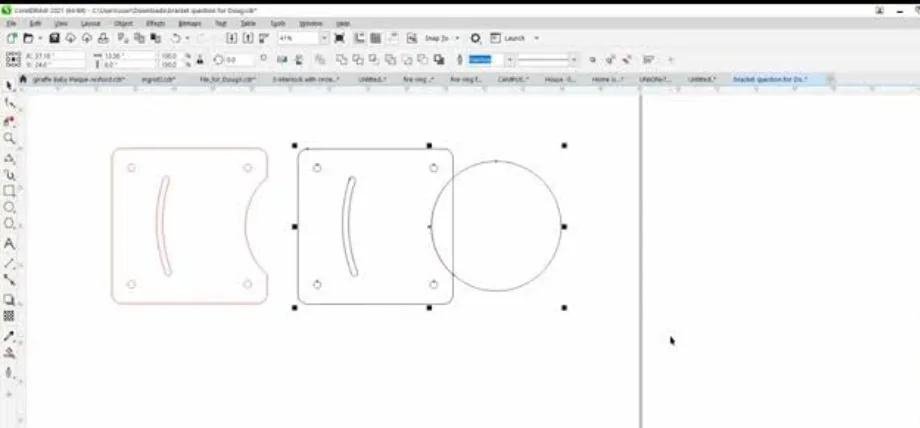The image size is (920, 428).
Task: Toggle the lock ratio padlock
Action: click(x=200, y=59)
